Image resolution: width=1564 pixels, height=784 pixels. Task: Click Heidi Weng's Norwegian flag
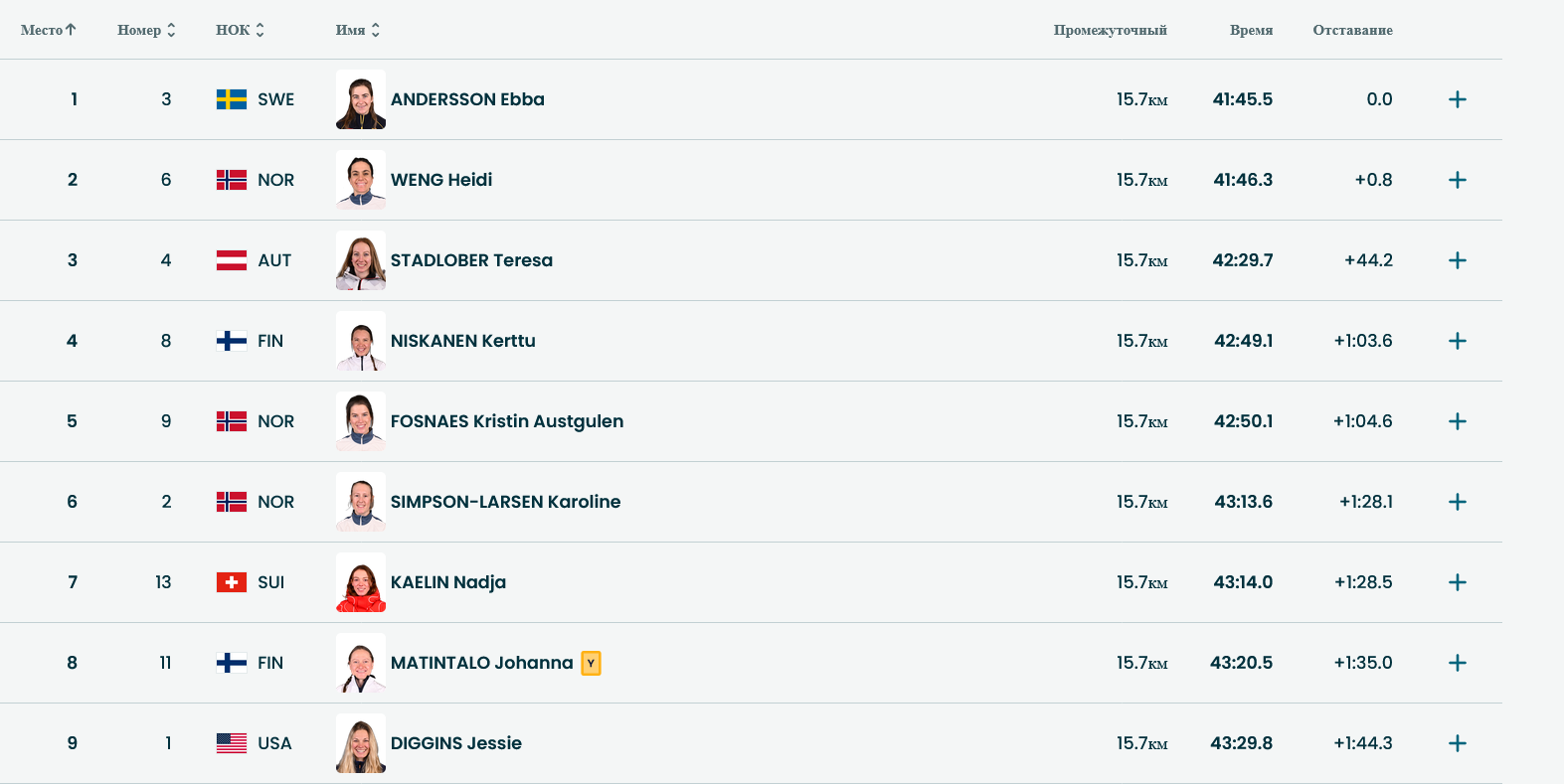pos(232,180)
